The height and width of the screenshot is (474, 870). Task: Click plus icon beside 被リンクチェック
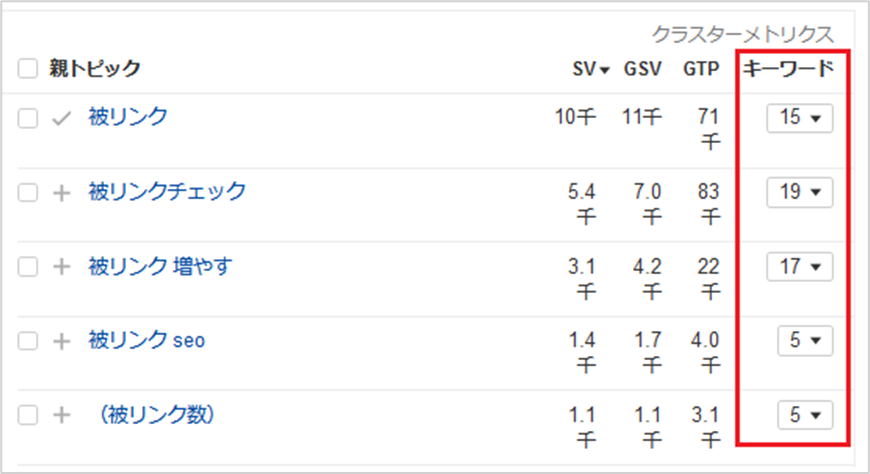tap(62, 193)
